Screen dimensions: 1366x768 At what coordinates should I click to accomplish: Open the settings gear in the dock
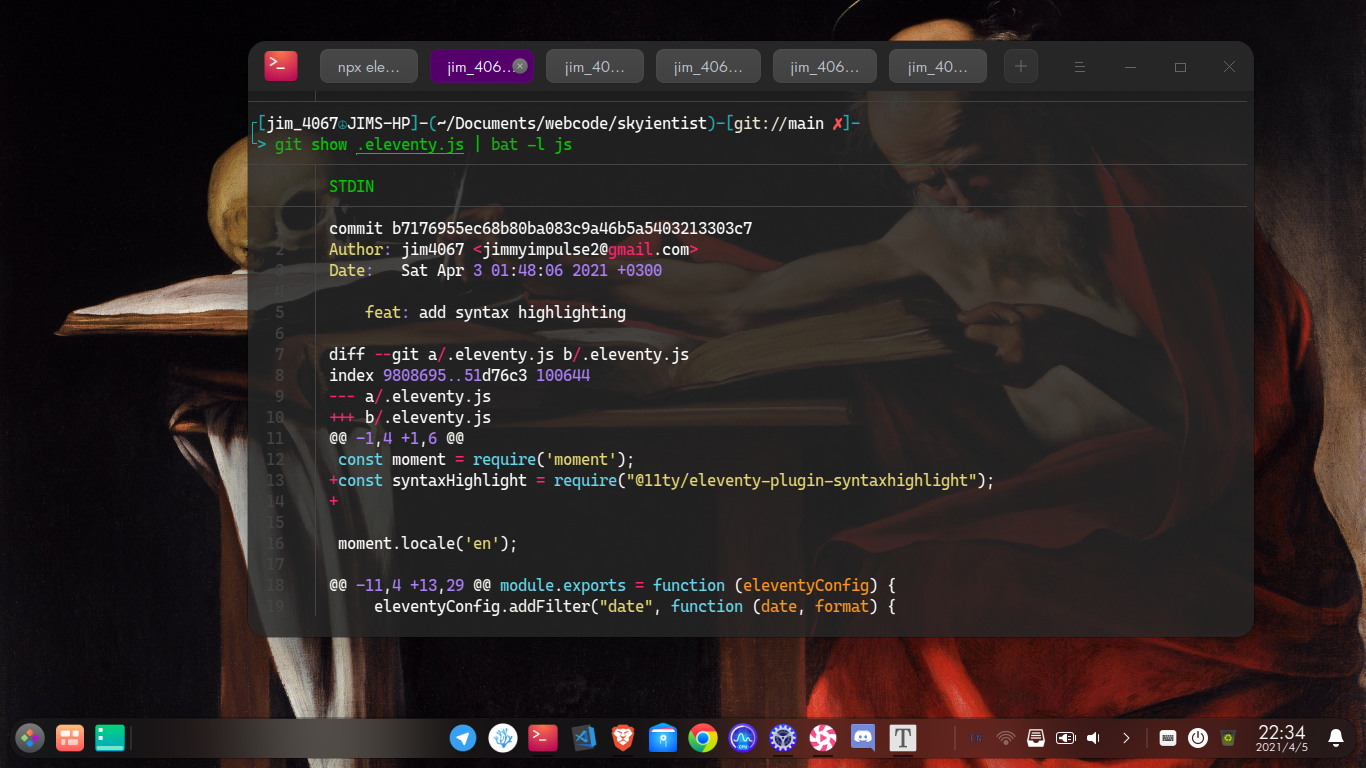782,738
